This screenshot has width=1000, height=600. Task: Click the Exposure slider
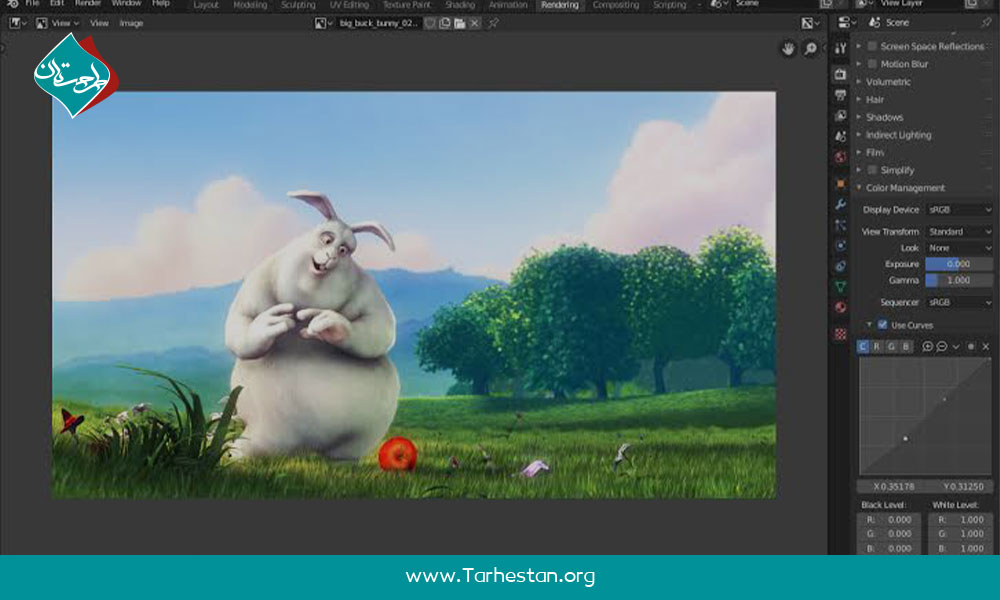[x=959, y=264]
